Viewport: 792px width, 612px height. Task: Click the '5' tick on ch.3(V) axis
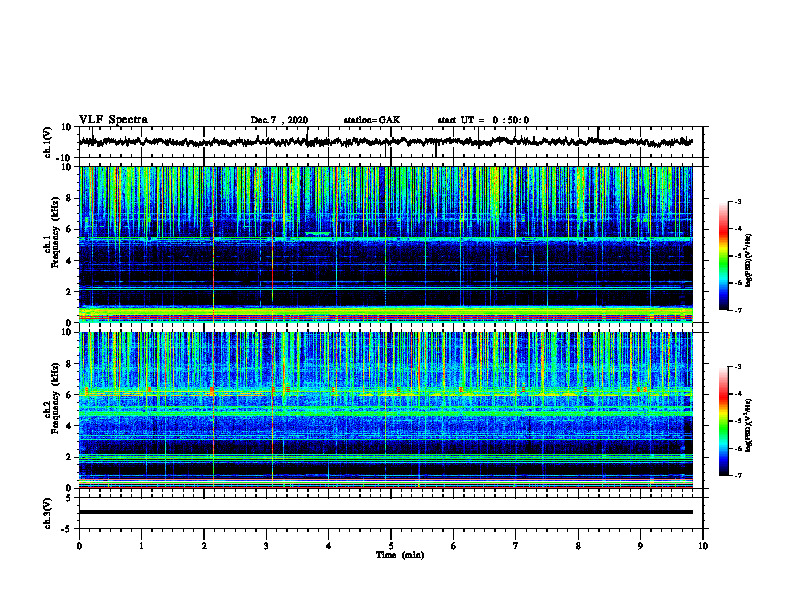coord(69,498)
